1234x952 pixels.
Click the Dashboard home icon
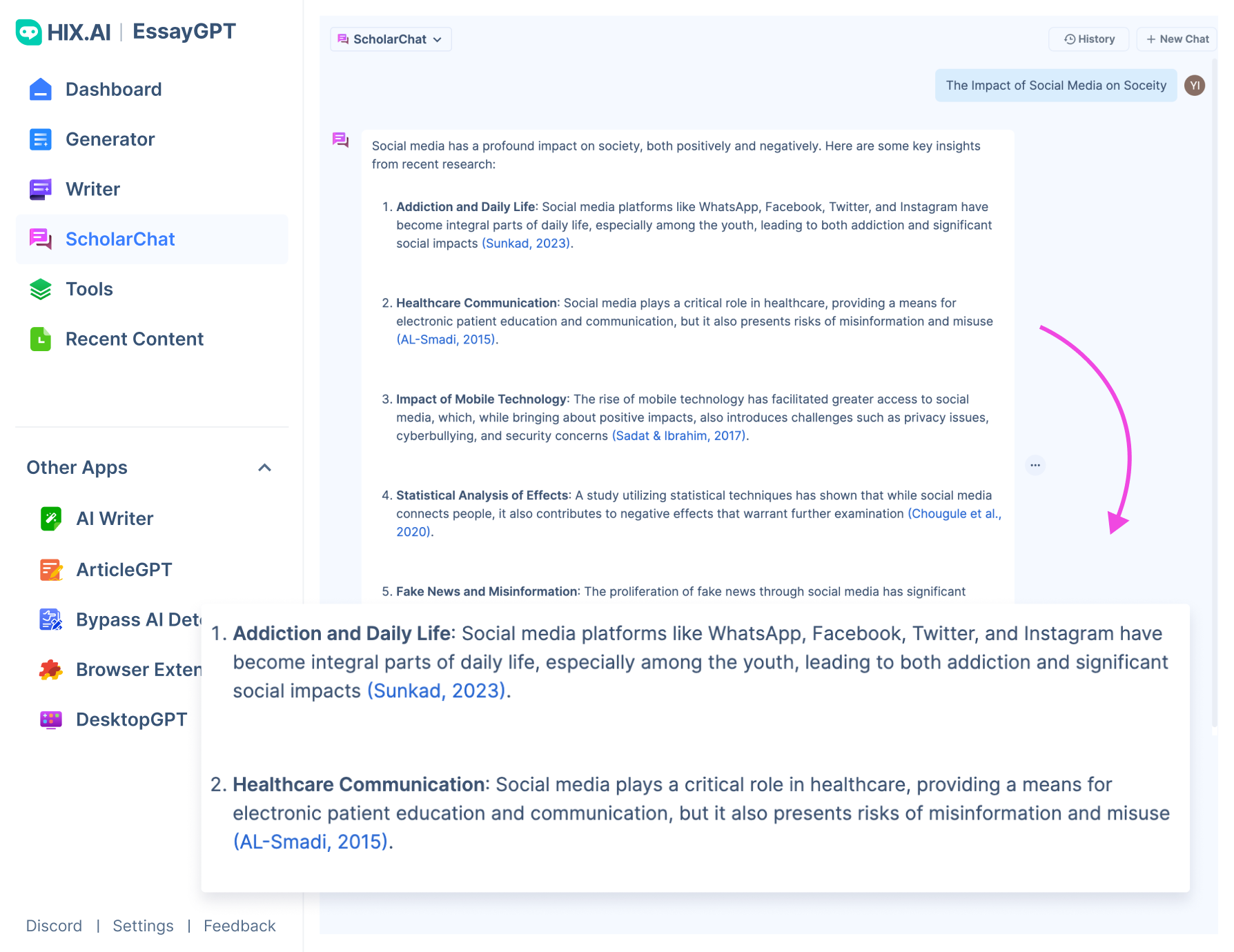pyautogui.click(x=41, y=89)
